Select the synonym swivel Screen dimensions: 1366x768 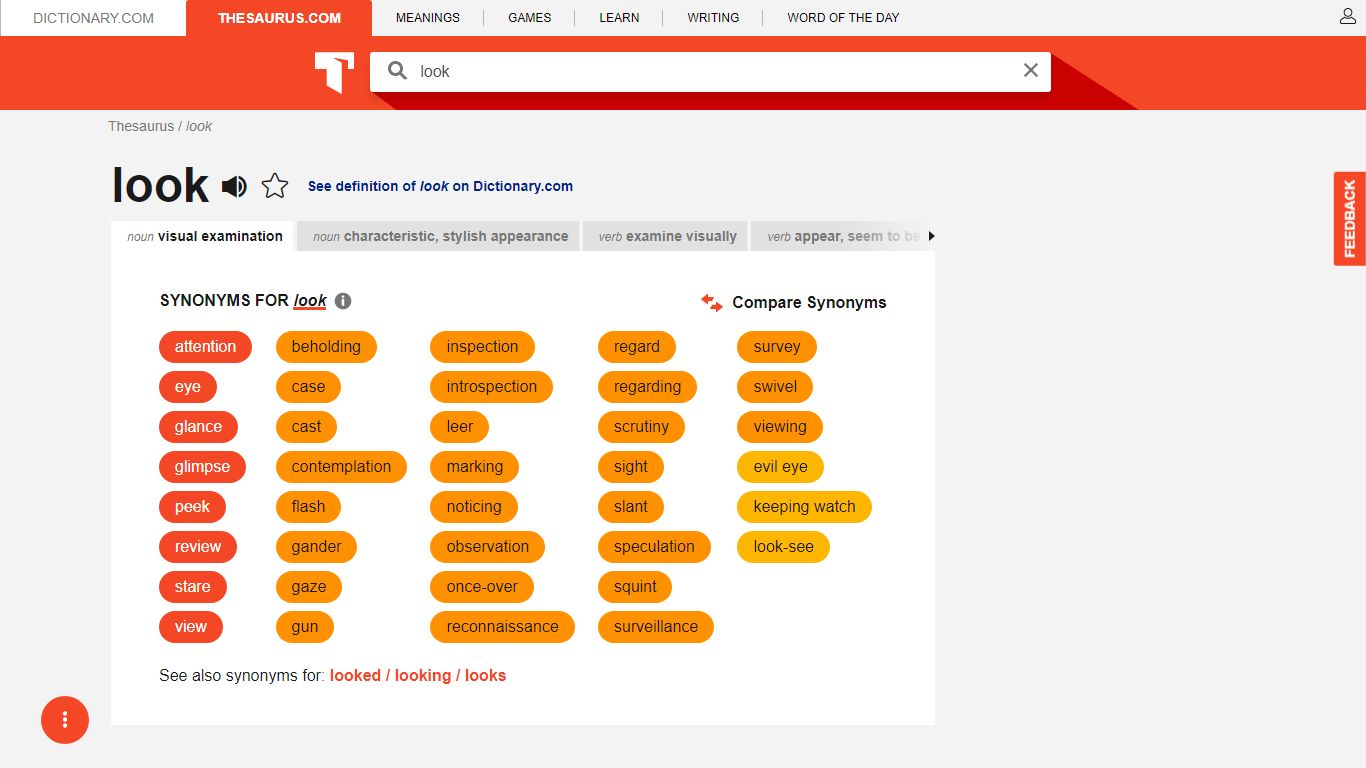pyautogui.click(x=775, y=387)
